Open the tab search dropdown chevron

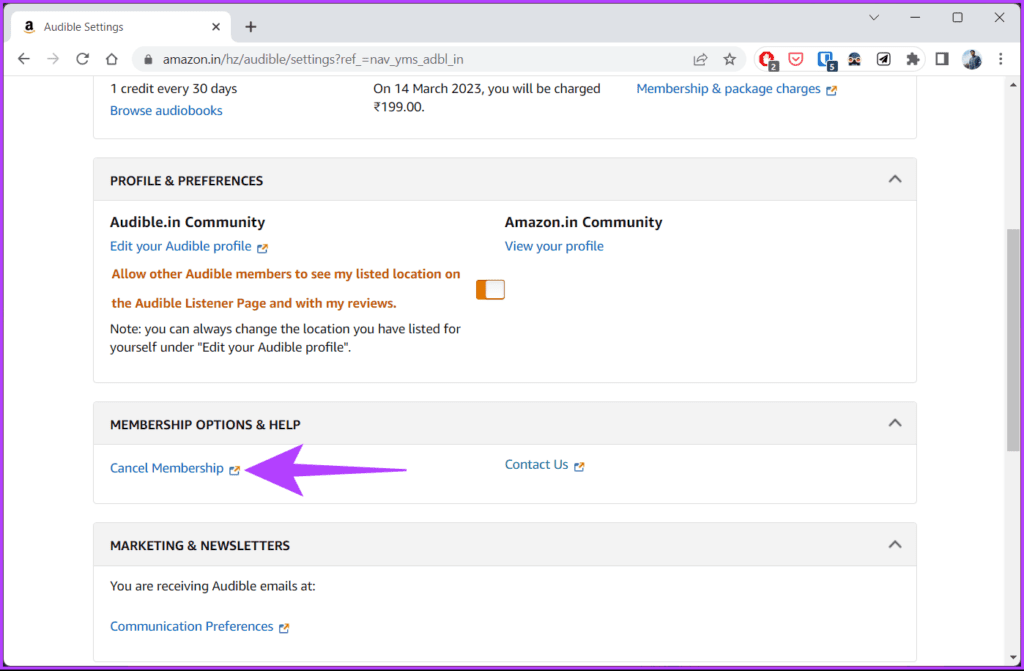coord(874,18)
